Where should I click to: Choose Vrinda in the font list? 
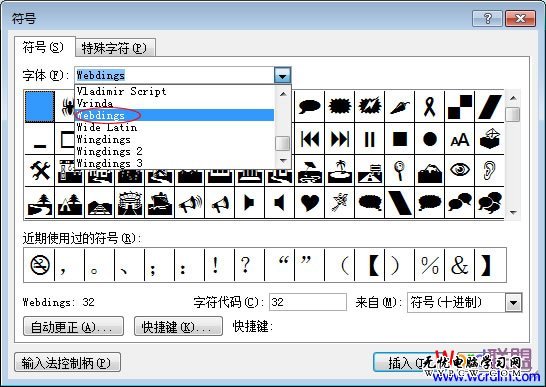click(174, 103)
